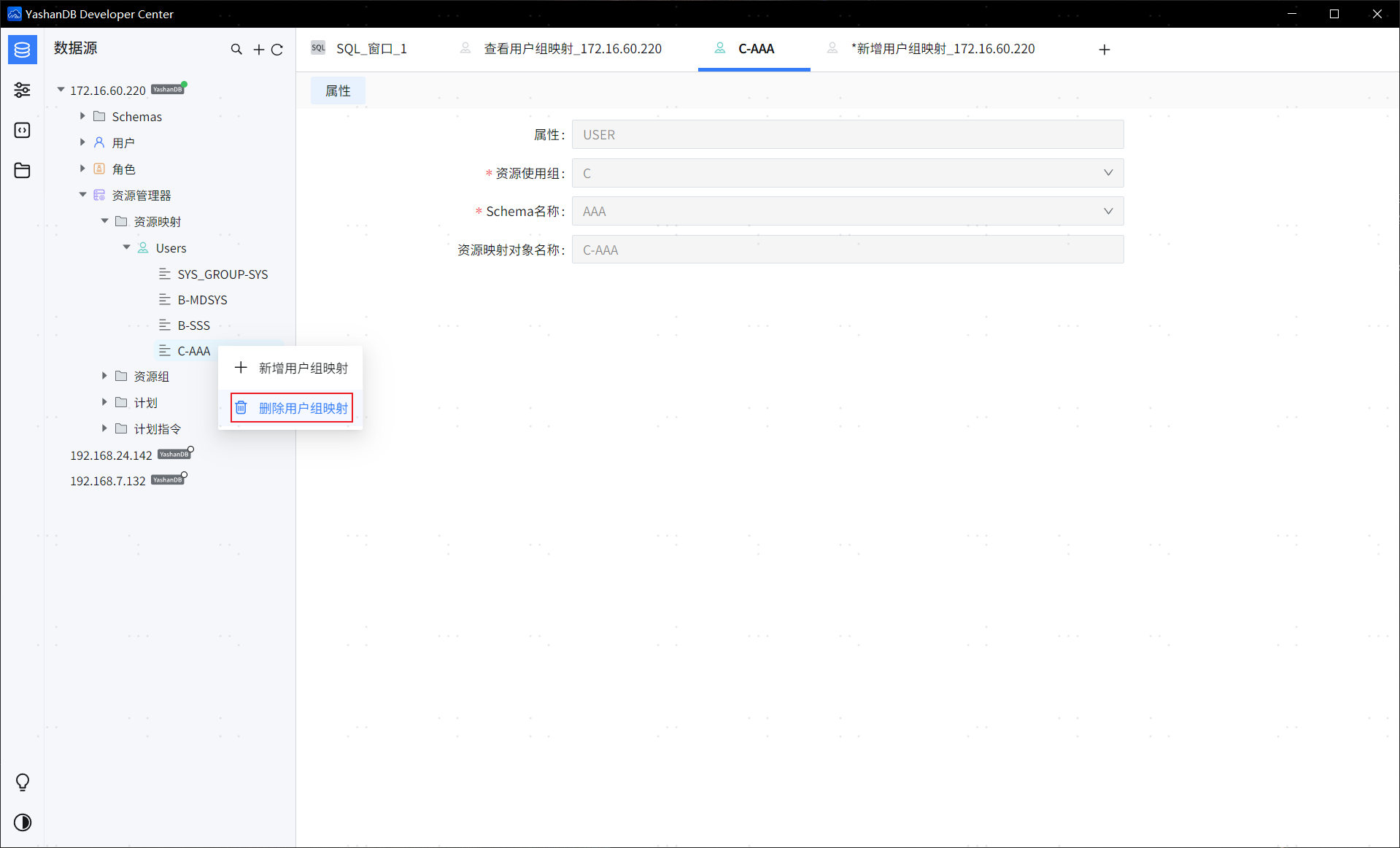Select the SYS_GROUP-SYS mapping
The width and height of the screenshot is (1400, 848).
[x=223, y=274]
